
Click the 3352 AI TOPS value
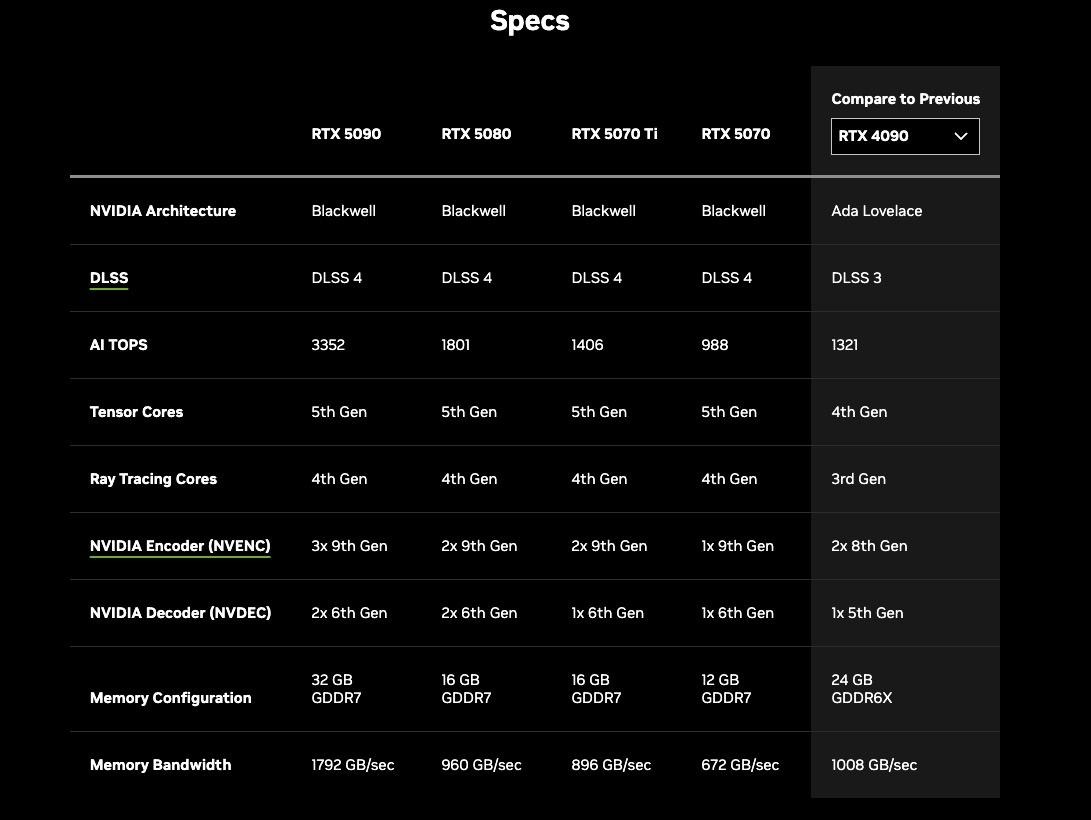tap(328, 345)
